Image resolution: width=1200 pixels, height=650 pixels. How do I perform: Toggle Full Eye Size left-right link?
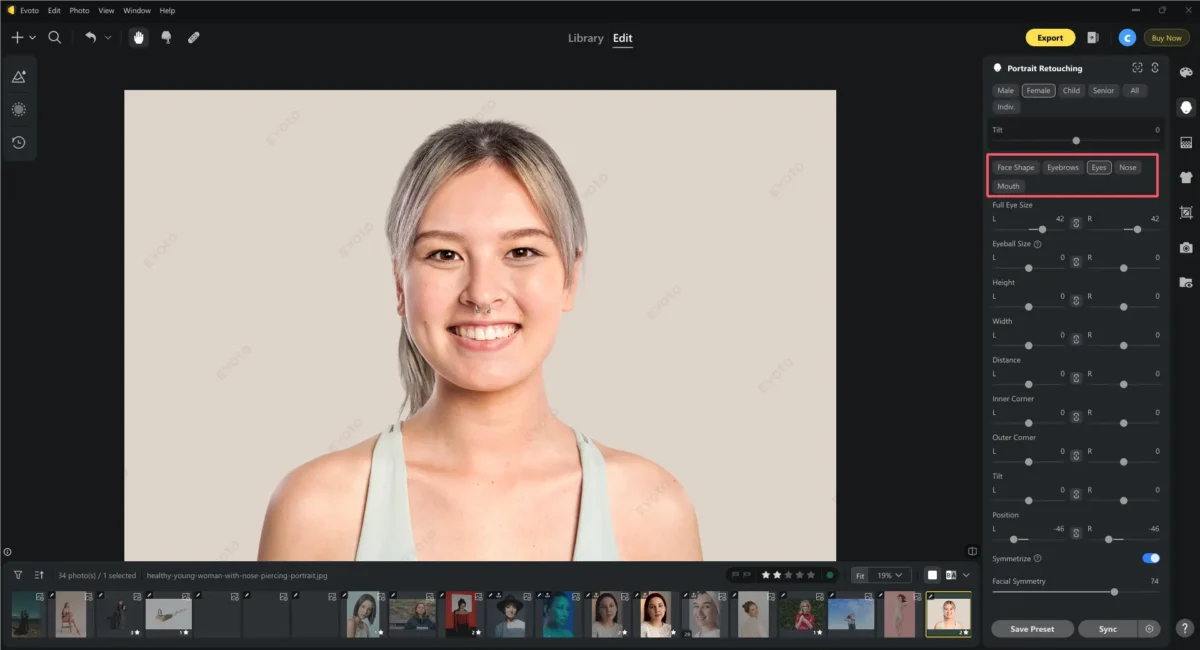click(1076, 223)
